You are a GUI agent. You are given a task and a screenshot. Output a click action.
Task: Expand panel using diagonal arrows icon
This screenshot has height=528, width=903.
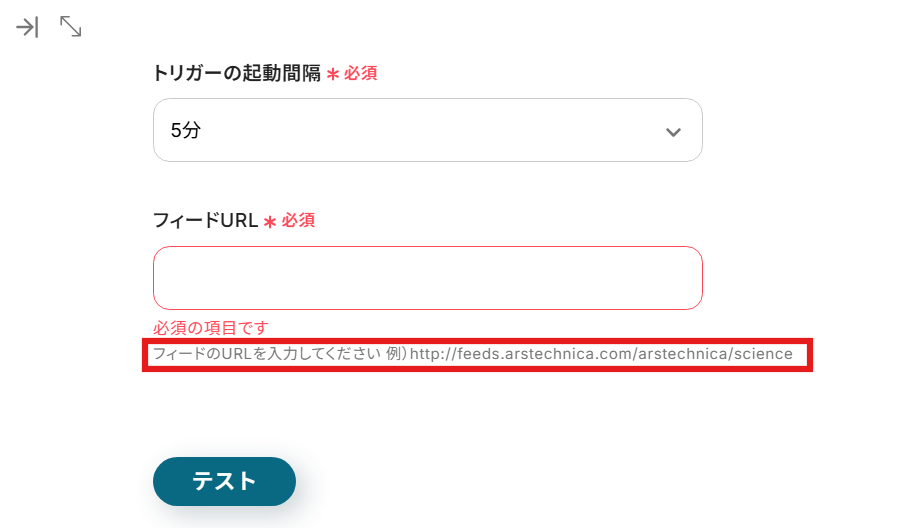pyautogui.click(x=71, y=26)
